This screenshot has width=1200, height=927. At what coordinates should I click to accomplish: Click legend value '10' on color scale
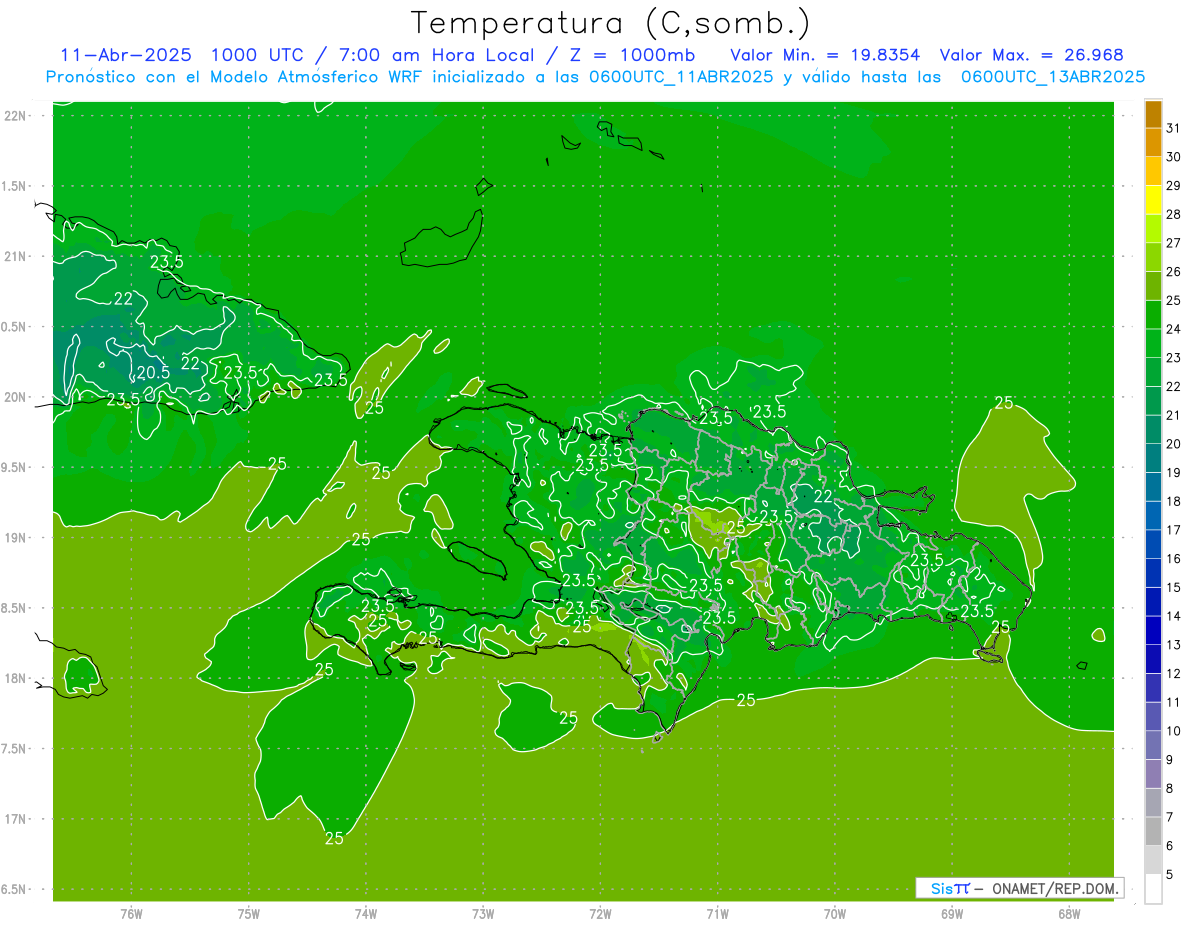[1173, 731]
